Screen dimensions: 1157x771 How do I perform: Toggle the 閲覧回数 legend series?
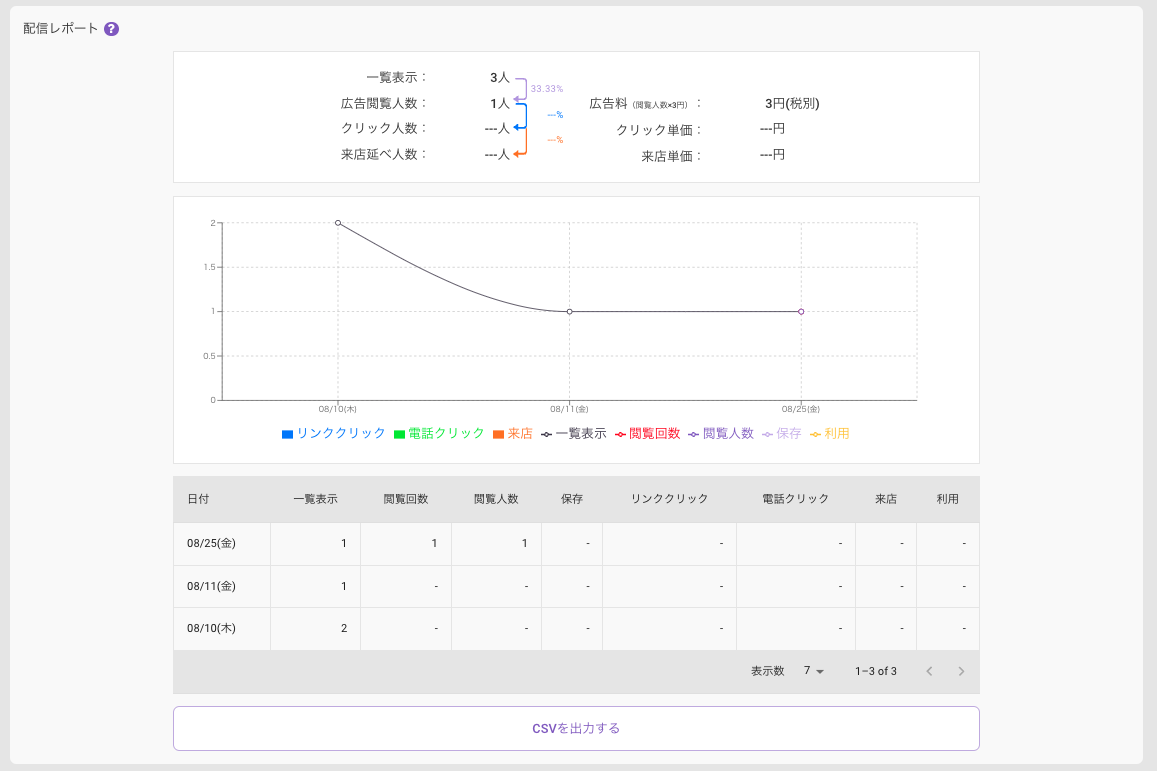point(647,434)
